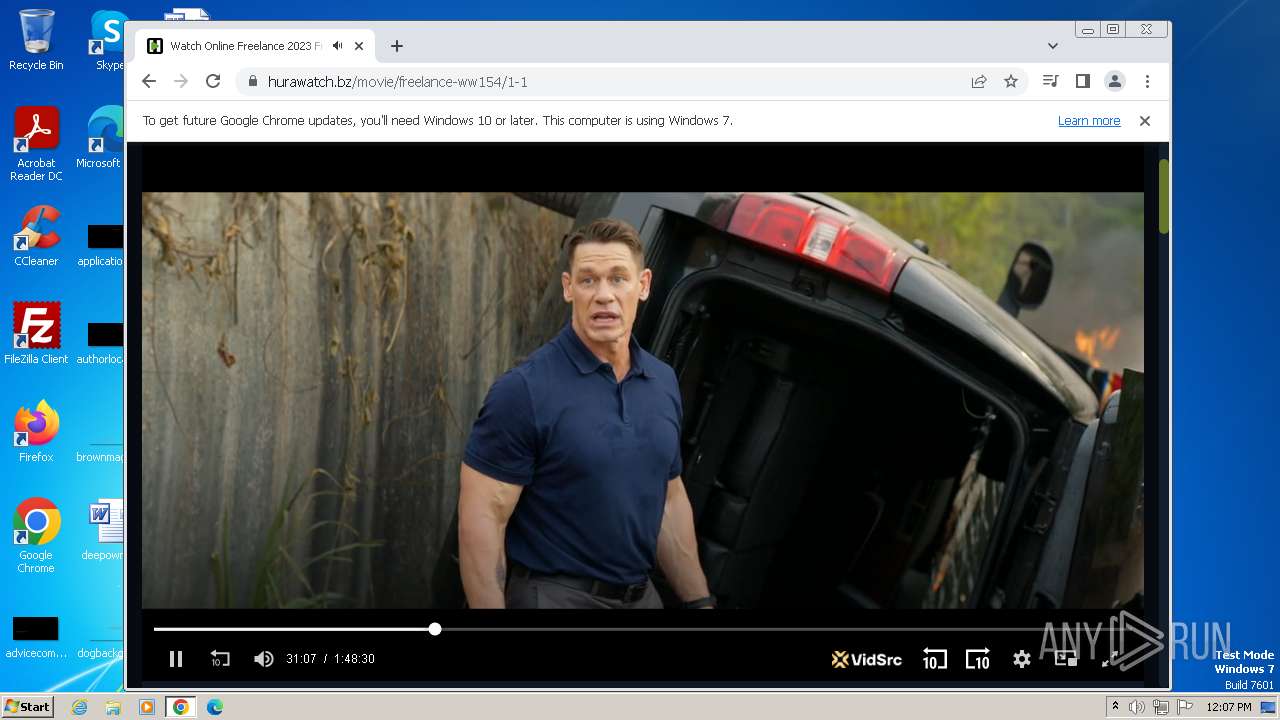Screen dimensions: 1280x720
Task: Switch to Chrome in taskbar
Action: pyautogui.click(x=180, y=707)
